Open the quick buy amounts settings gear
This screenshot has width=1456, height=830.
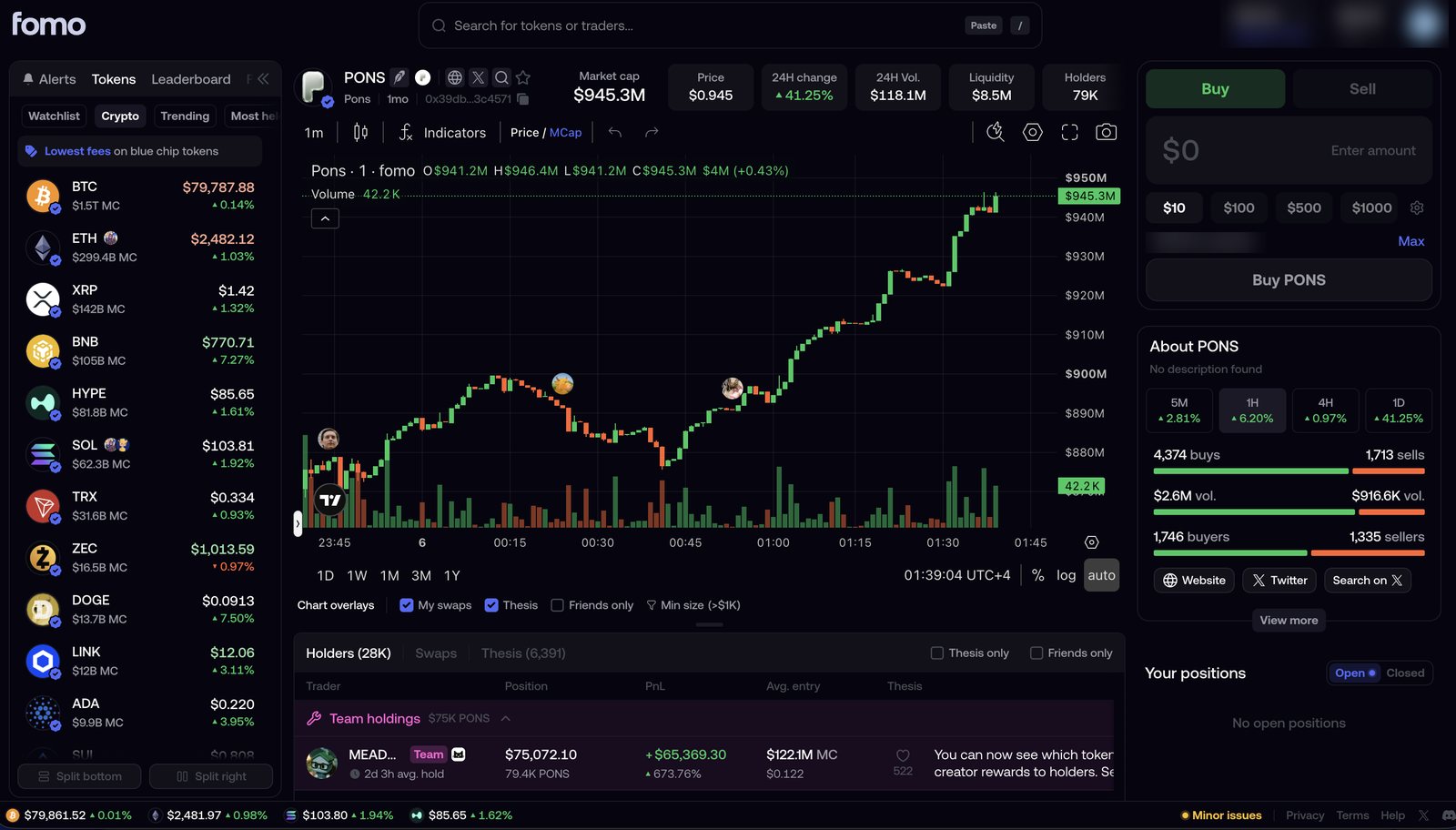[1417, 207]
